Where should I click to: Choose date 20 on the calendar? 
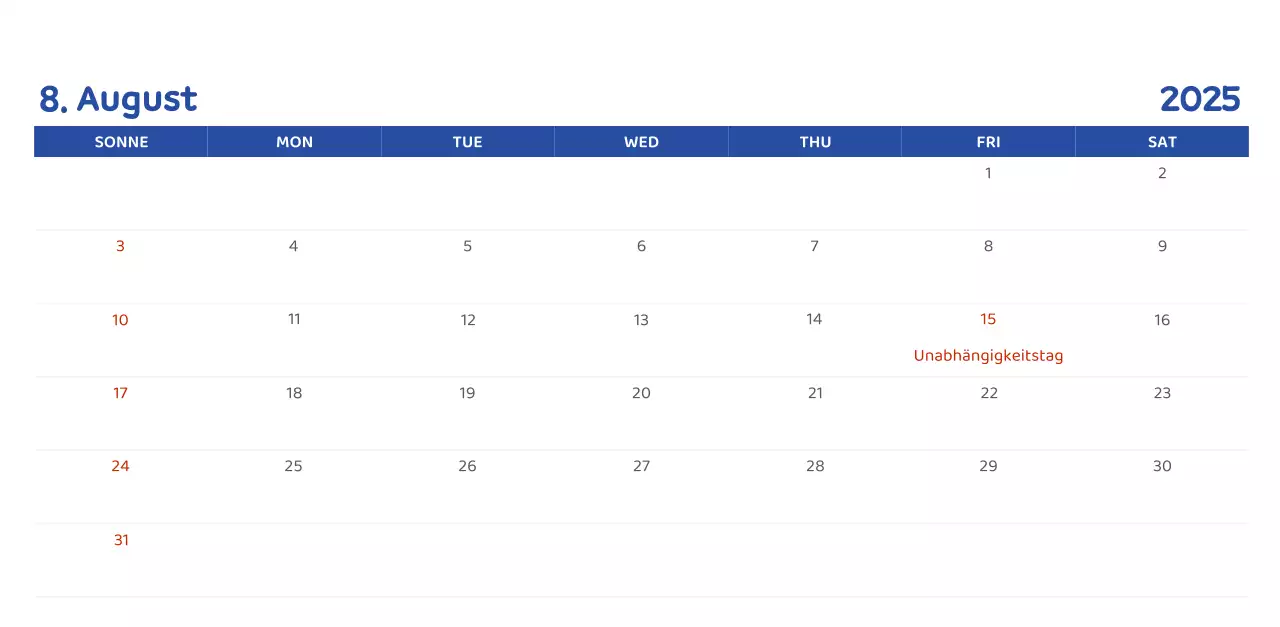coord(641,393)
